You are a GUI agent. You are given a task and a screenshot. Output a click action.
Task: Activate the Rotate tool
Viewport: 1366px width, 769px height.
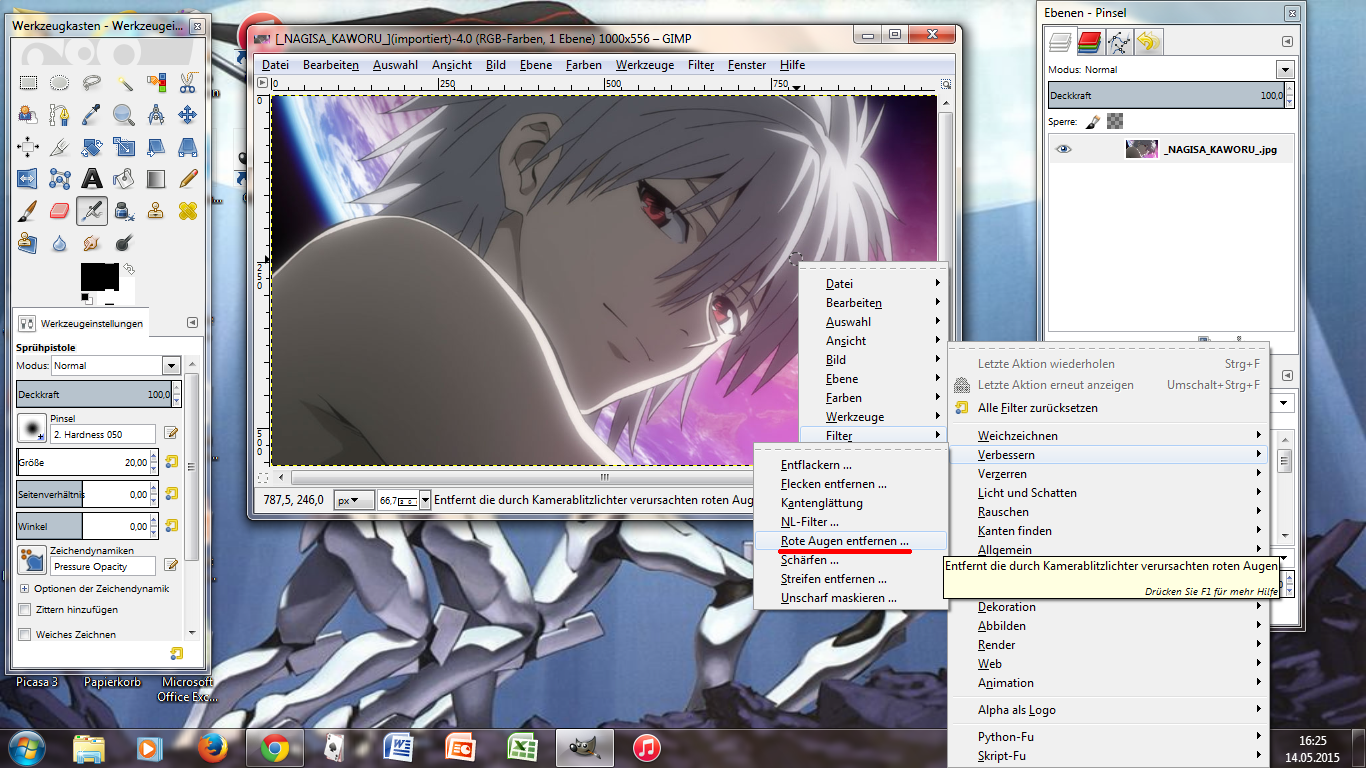coord(92,147)
